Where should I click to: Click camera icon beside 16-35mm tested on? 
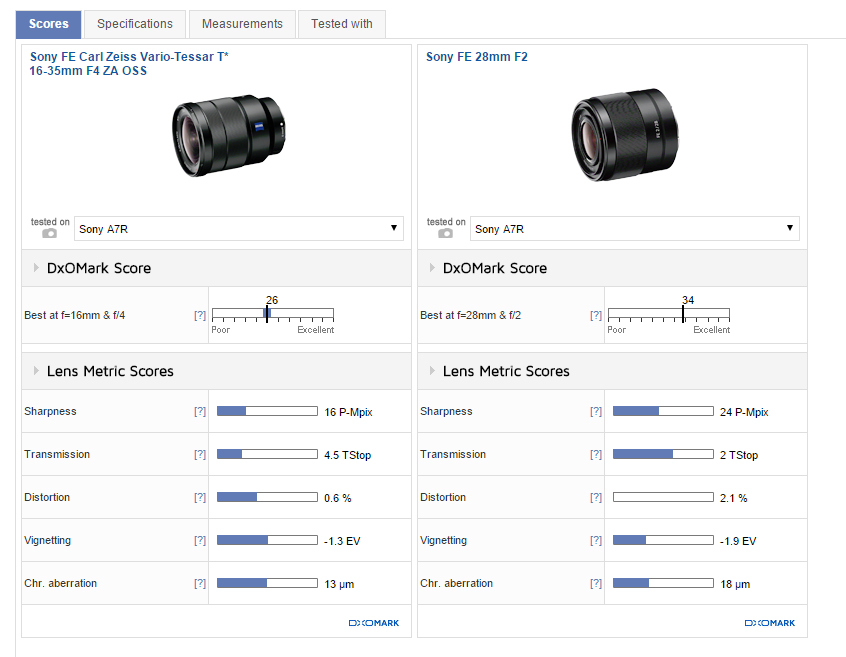(x=49, y=233)
